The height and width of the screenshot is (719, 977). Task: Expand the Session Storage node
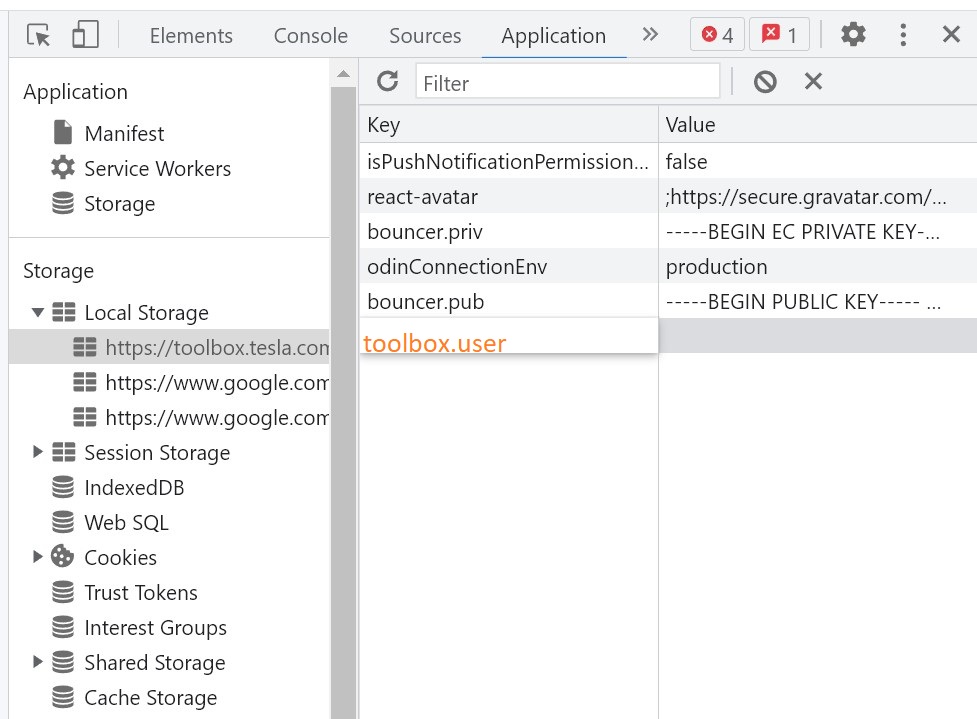[38, 452]
